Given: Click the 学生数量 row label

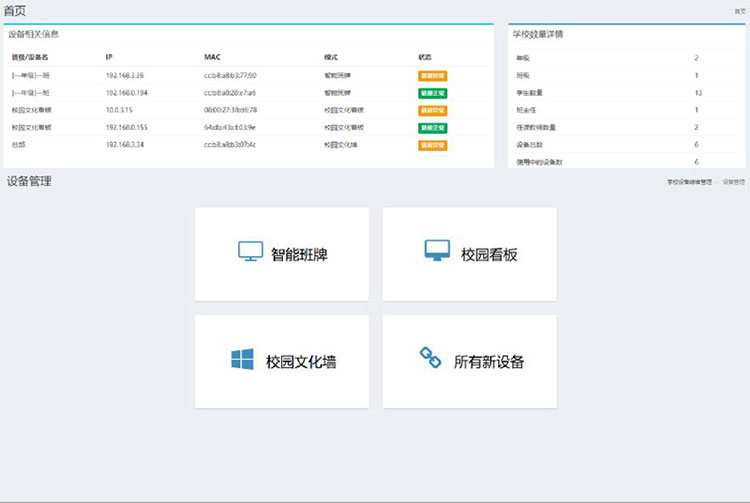Looking at the screenshot, I should click(x=529, y=93).
